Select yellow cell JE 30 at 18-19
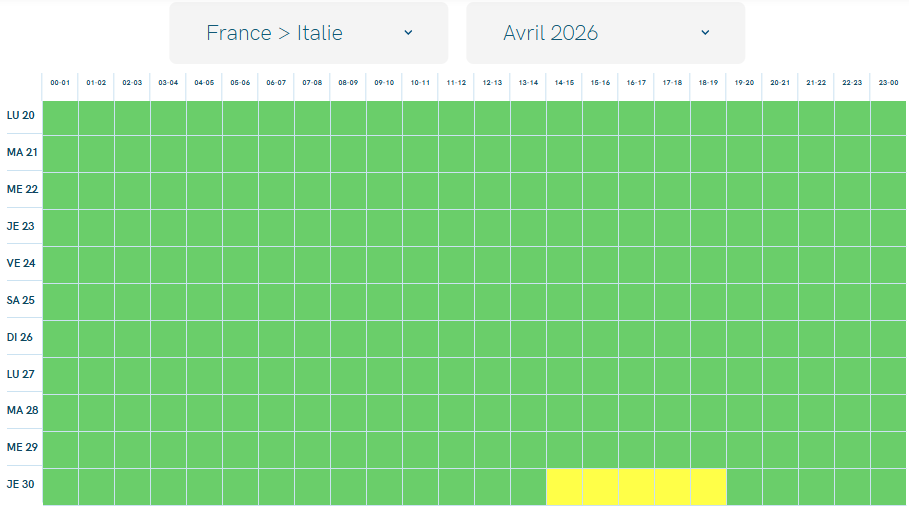 pyautogui.click(x=708, y=487)
